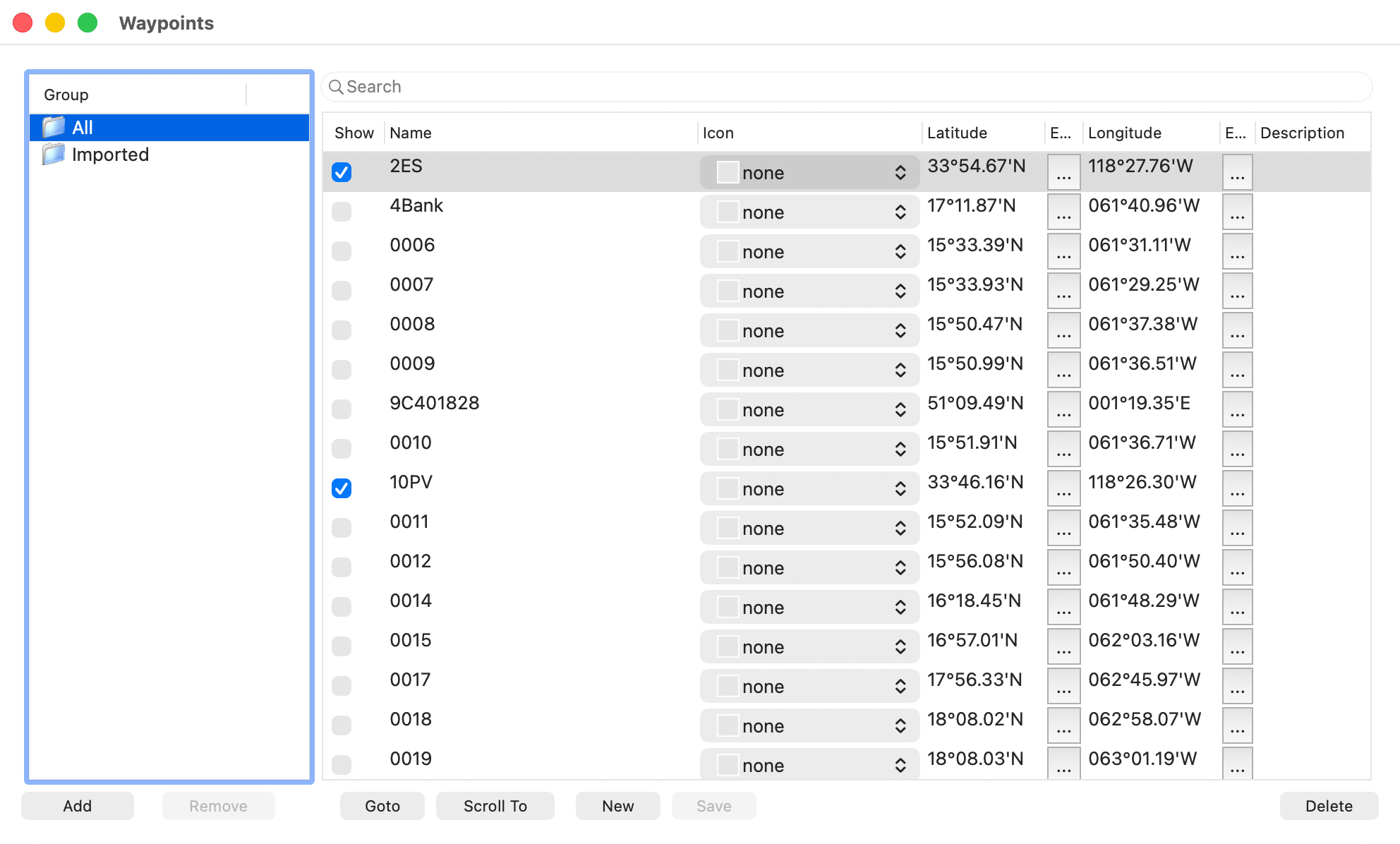Sort by the Longitude column header
This screenshot has height=844, width=1400.
click(x=1152, y=133)
